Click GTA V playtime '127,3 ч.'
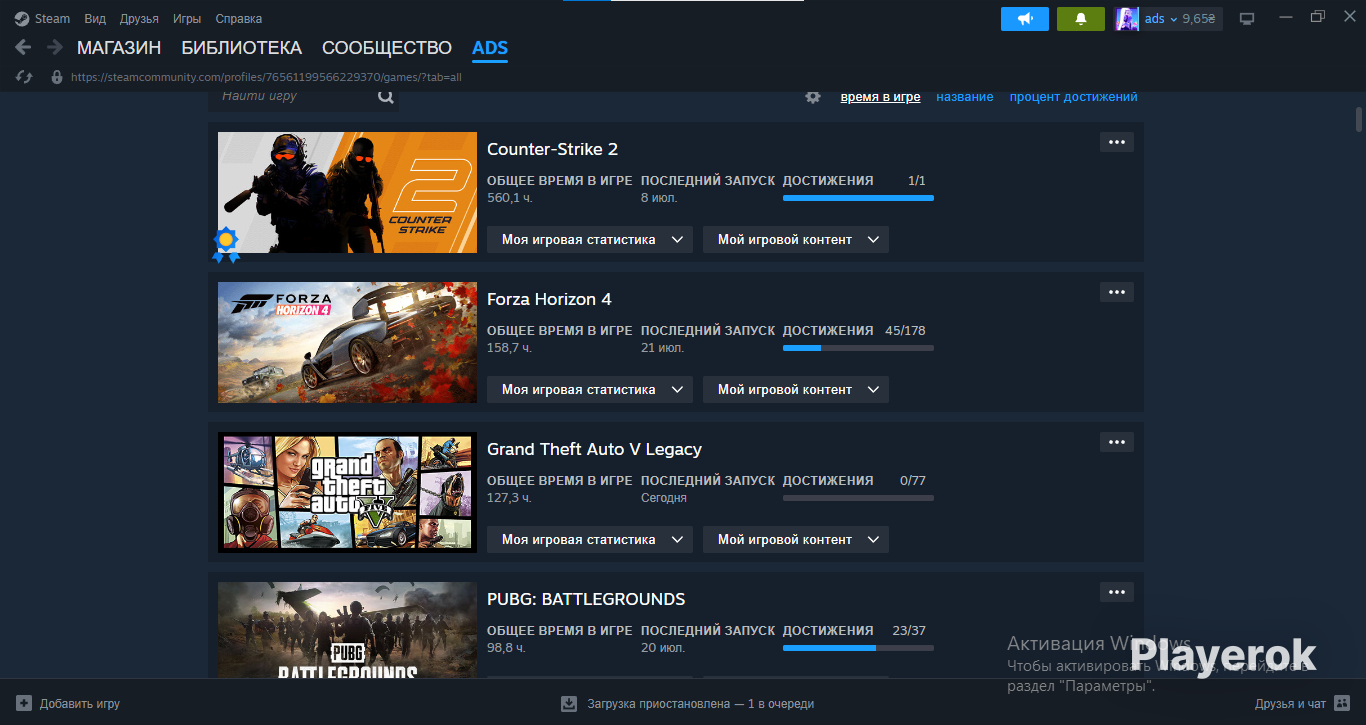This screenshot has height=725, width=1366. click(509, 498)
